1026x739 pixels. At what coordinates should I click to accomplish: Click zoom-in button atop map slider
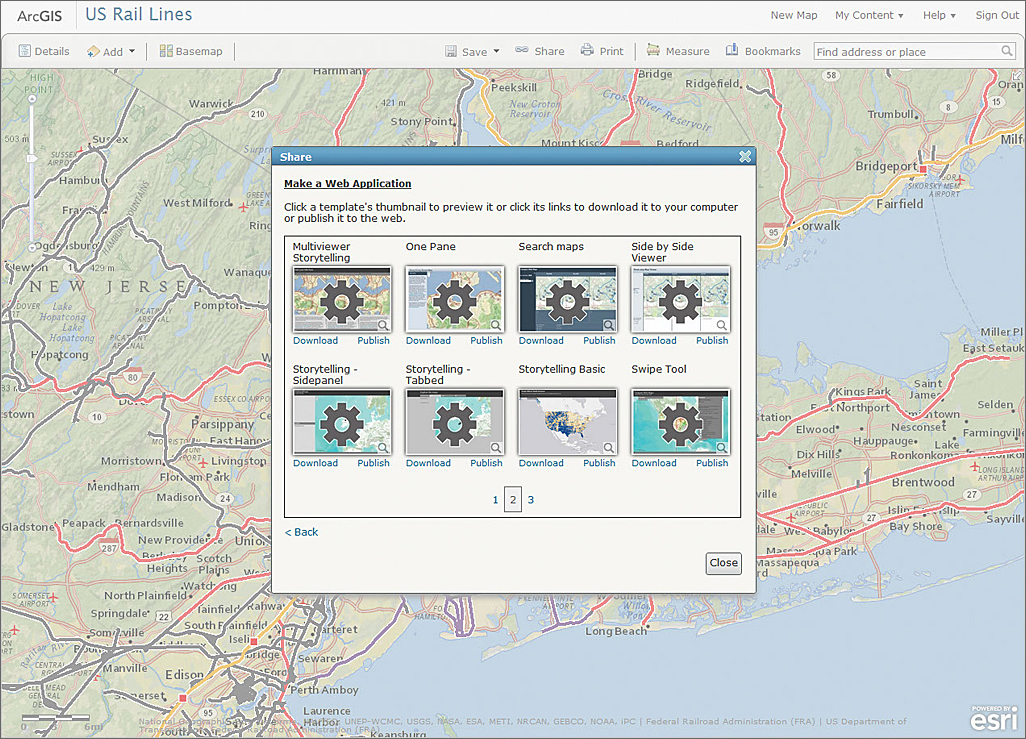tap(32, 99)
